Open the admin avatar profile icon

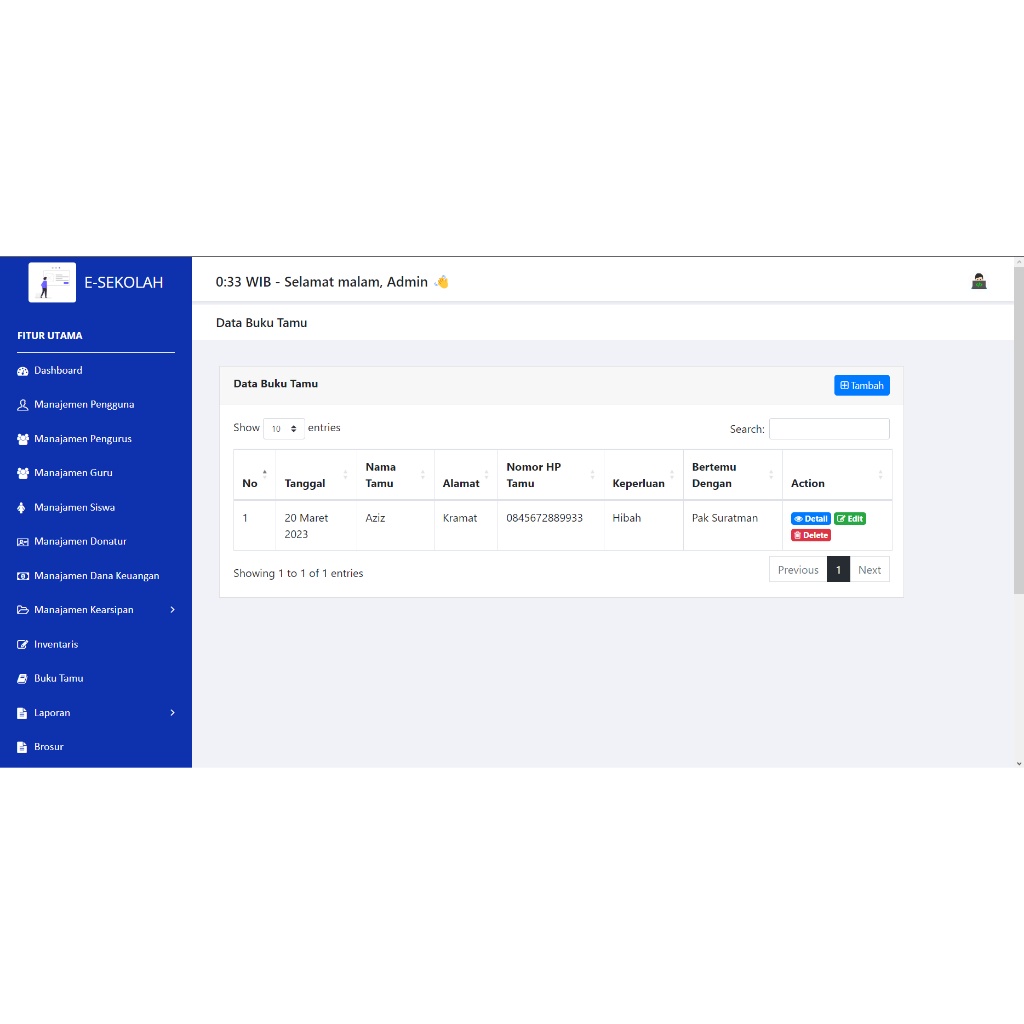click(978, 281)
